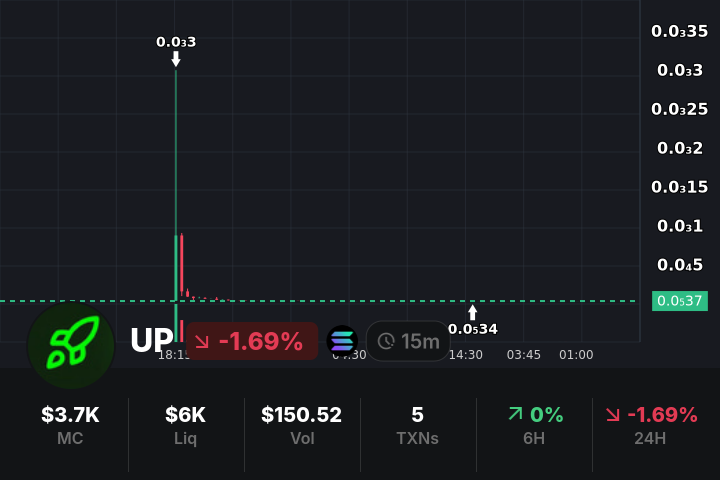Click the red down-arrow icon beside 24H

[612, 415]
